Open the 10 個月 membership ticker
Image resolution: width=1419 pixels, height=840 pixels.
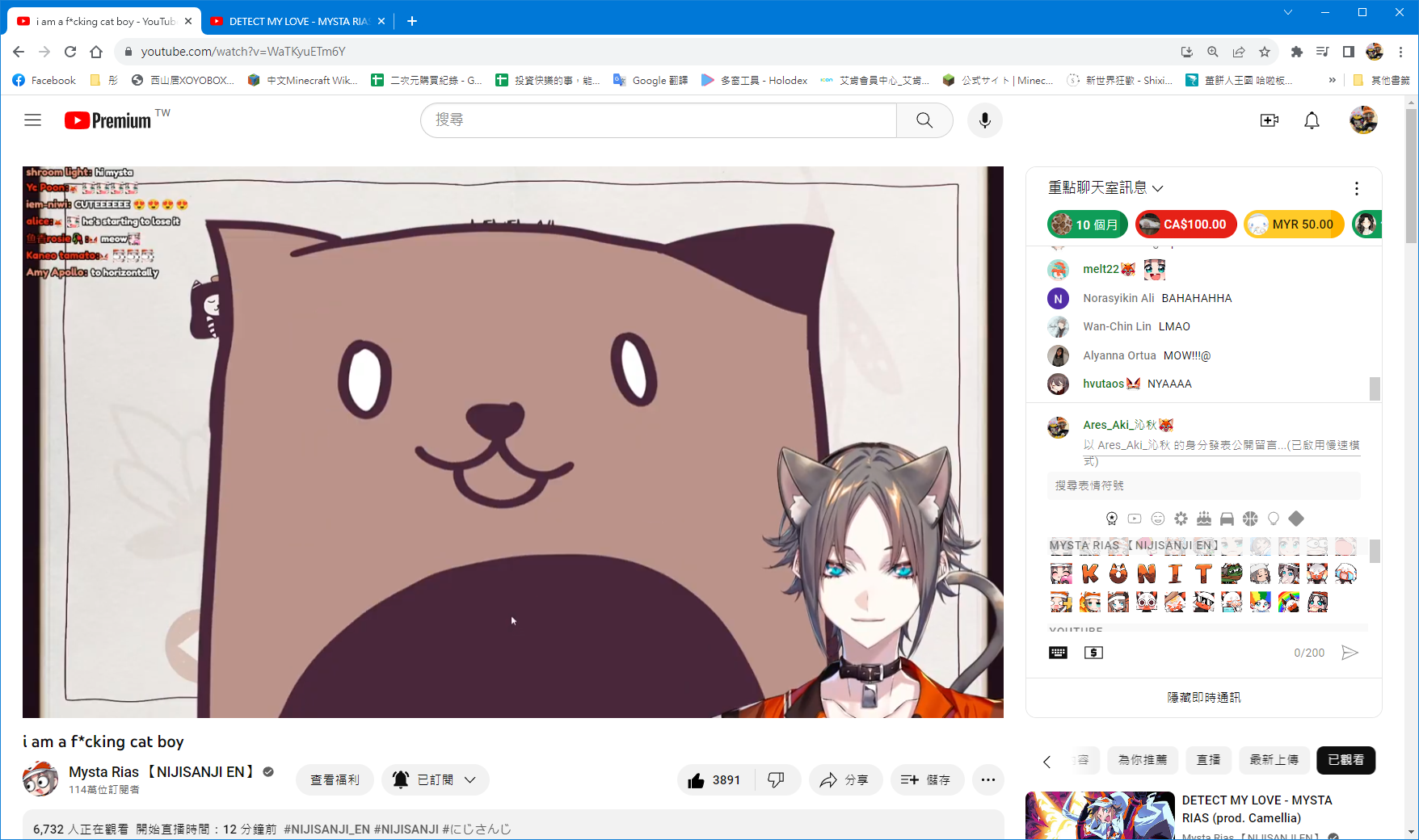click(x=1088, y=225)
